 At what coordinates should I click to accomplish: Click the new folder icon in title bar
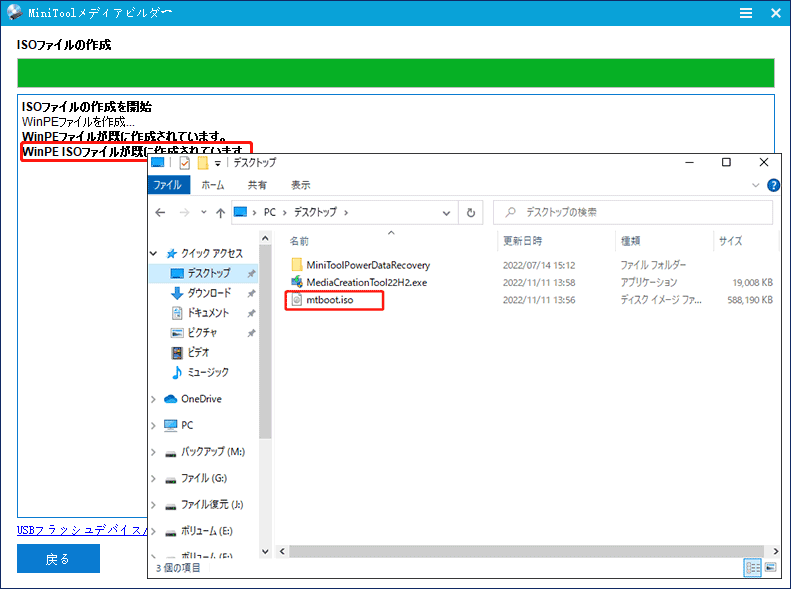coord(203,162)
